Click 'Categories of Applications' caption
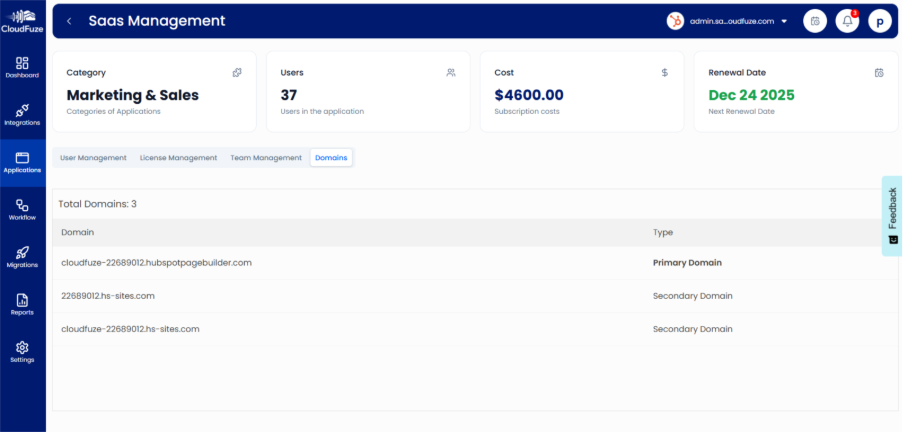Image resolution: width=903 pixels, height=432 pixels. pos(113,112)
